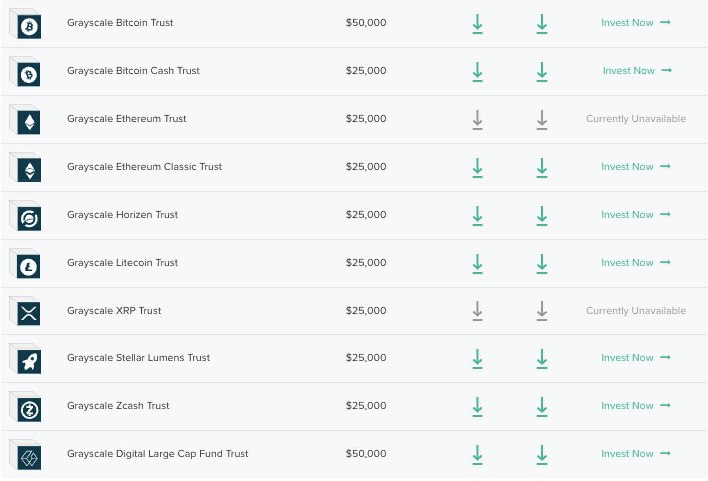Click Currently Unavailable for Ethereum Trust
The image size is (708, 481).
pyautogui.click(x=636, y=119)
